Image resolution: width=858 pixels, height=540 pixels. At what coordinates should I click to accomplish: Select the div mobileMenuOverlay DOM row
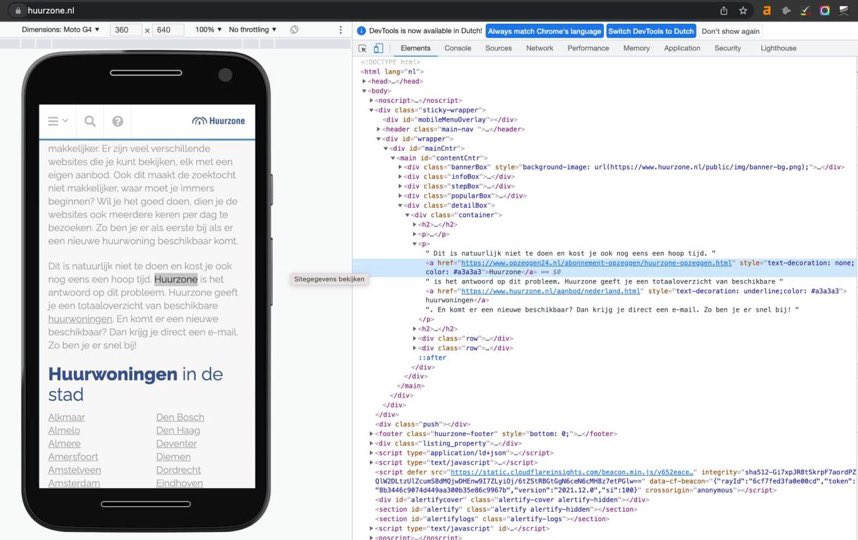pyautogui.click(x=451, y=119)
